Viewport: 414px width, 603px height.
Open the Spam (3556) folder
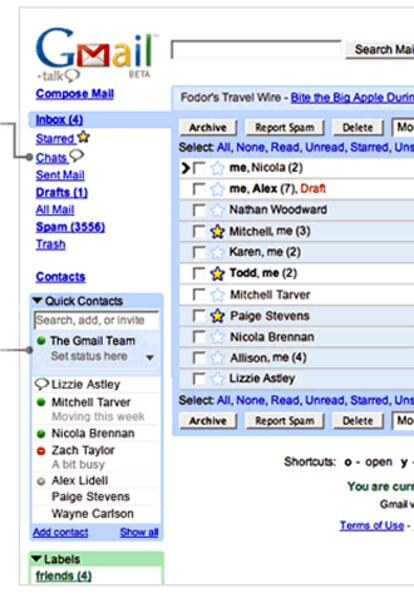[x=70, y=227]
